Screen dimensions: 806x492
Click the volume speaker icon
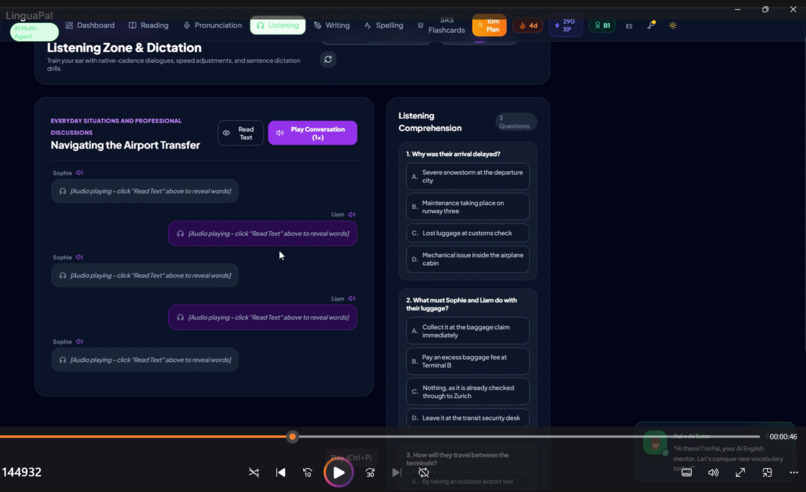713,472
